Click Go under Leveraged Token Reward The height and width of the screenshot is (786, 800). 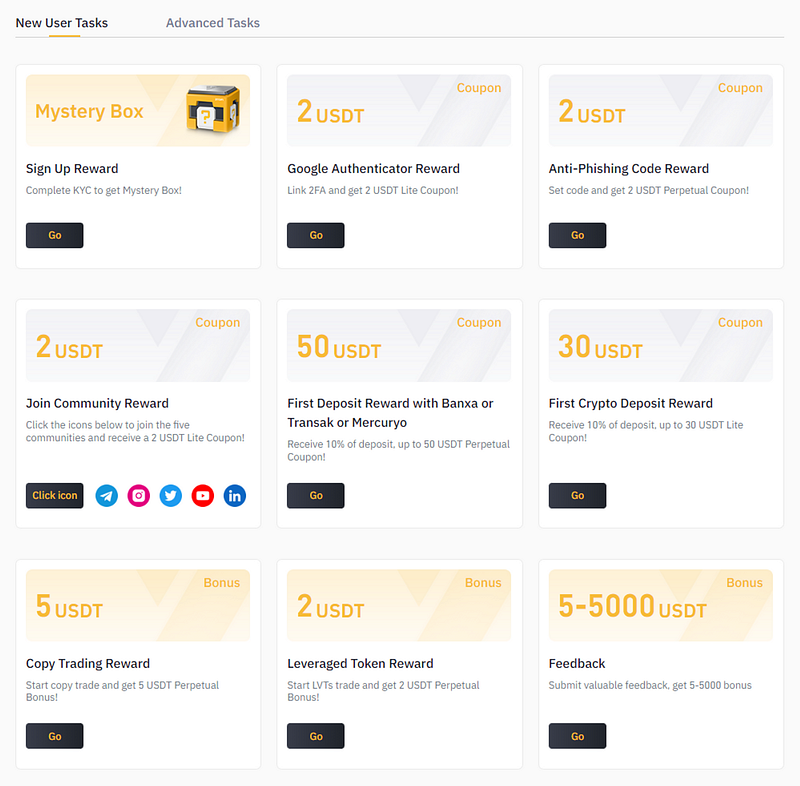tap(315, 736)
